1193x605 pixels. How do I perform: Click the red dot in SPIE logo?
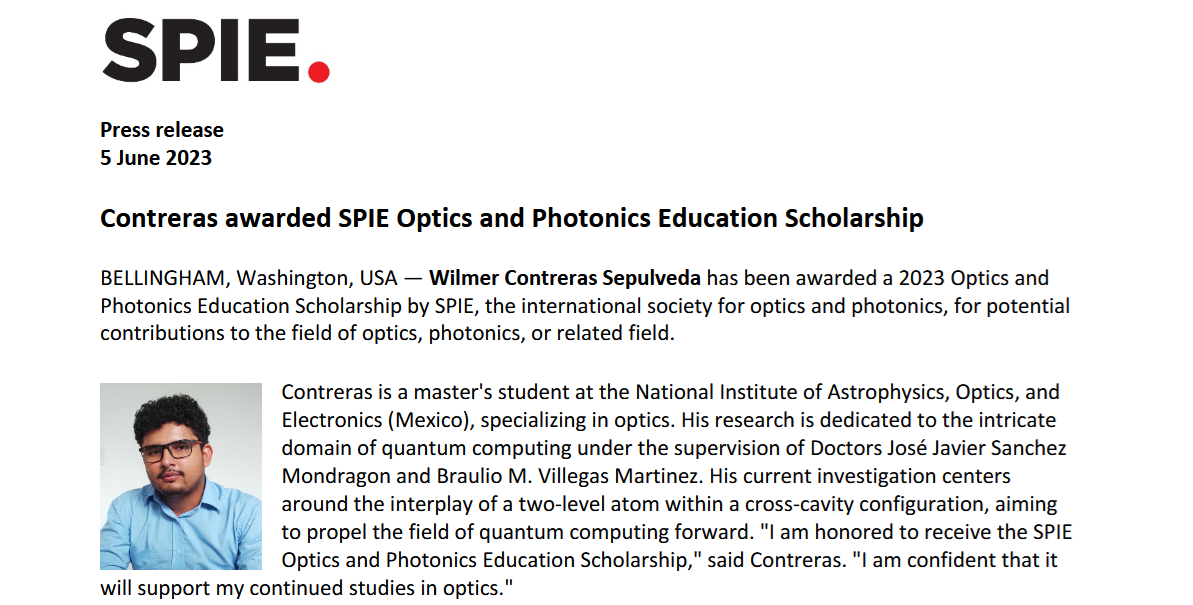tap(318, 71)
